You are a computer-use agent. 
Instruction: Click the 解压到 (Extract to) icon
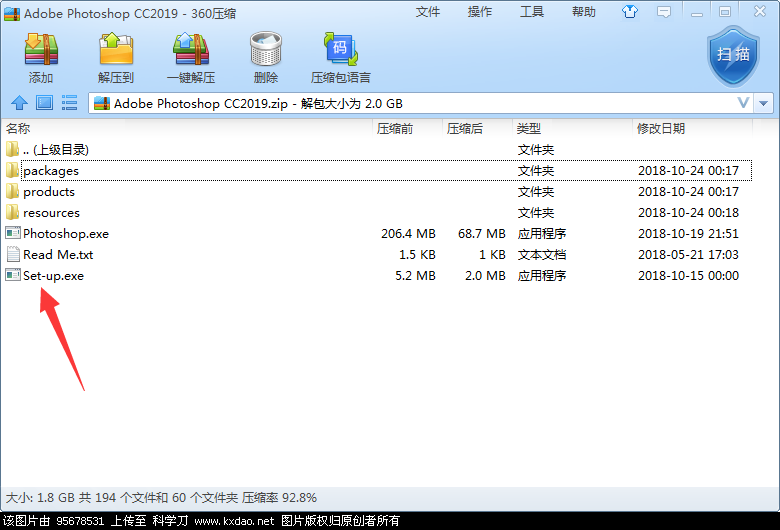(116, 49)
